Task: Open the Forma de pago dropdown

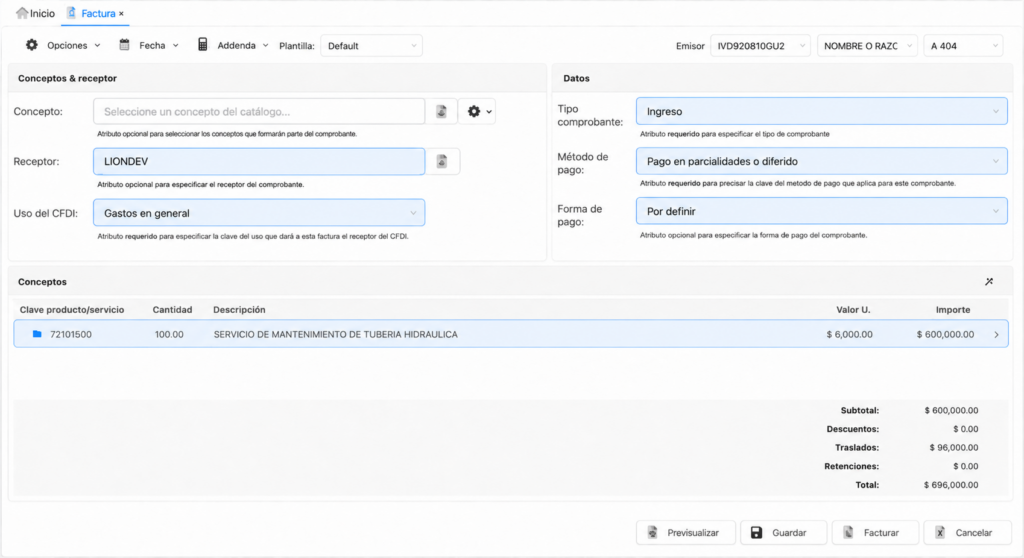Action: tap(822, 211)
